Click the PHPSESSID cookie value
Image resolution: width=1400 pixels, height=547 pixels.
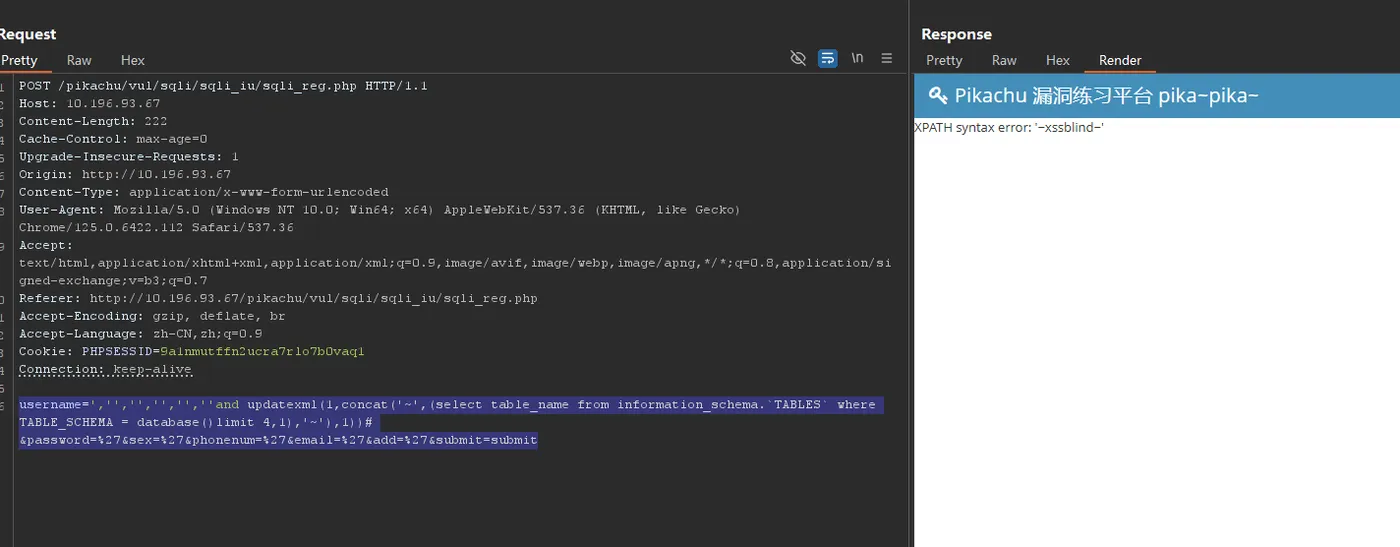point(262,352)
